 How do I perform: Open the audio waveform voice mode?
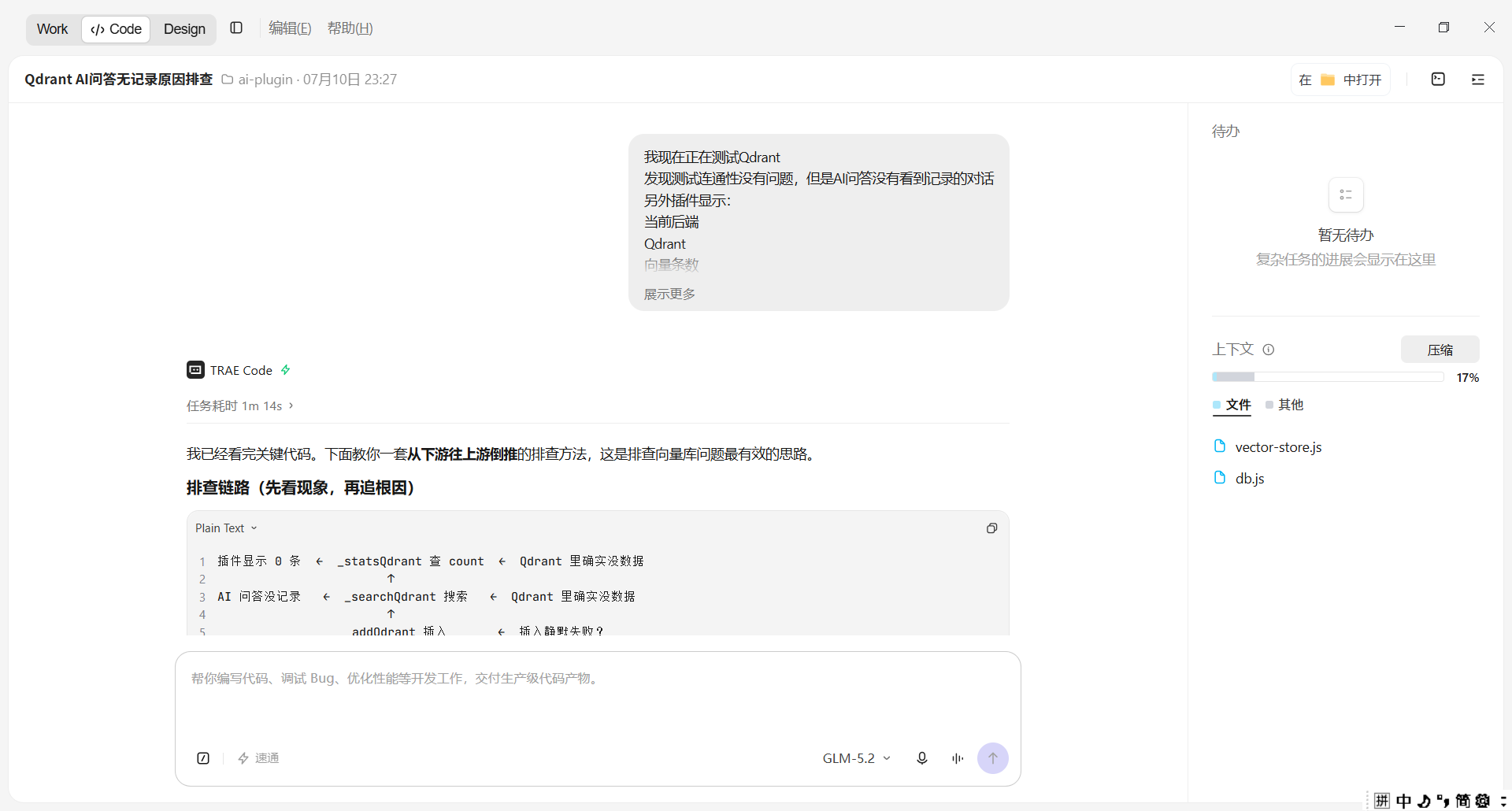(958, 758)
